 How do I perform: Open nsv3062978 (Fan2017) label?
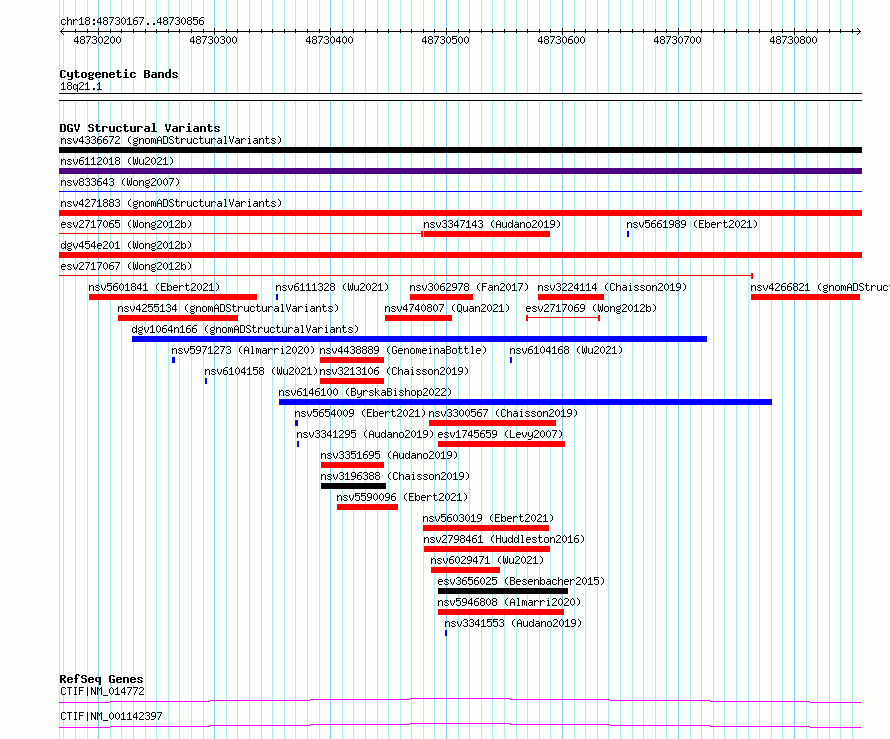(469, 287)
